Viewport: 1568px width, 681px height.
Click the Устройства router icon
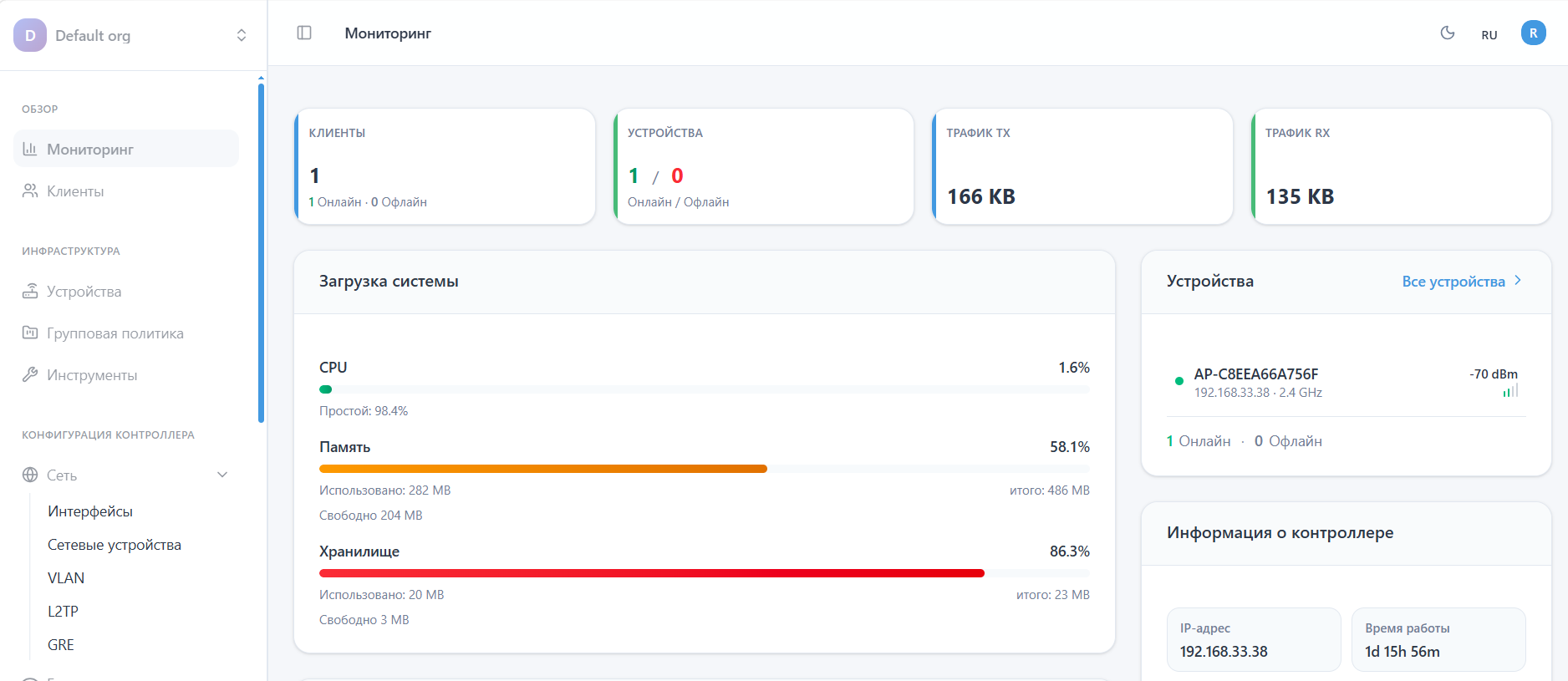click(30, 291)
